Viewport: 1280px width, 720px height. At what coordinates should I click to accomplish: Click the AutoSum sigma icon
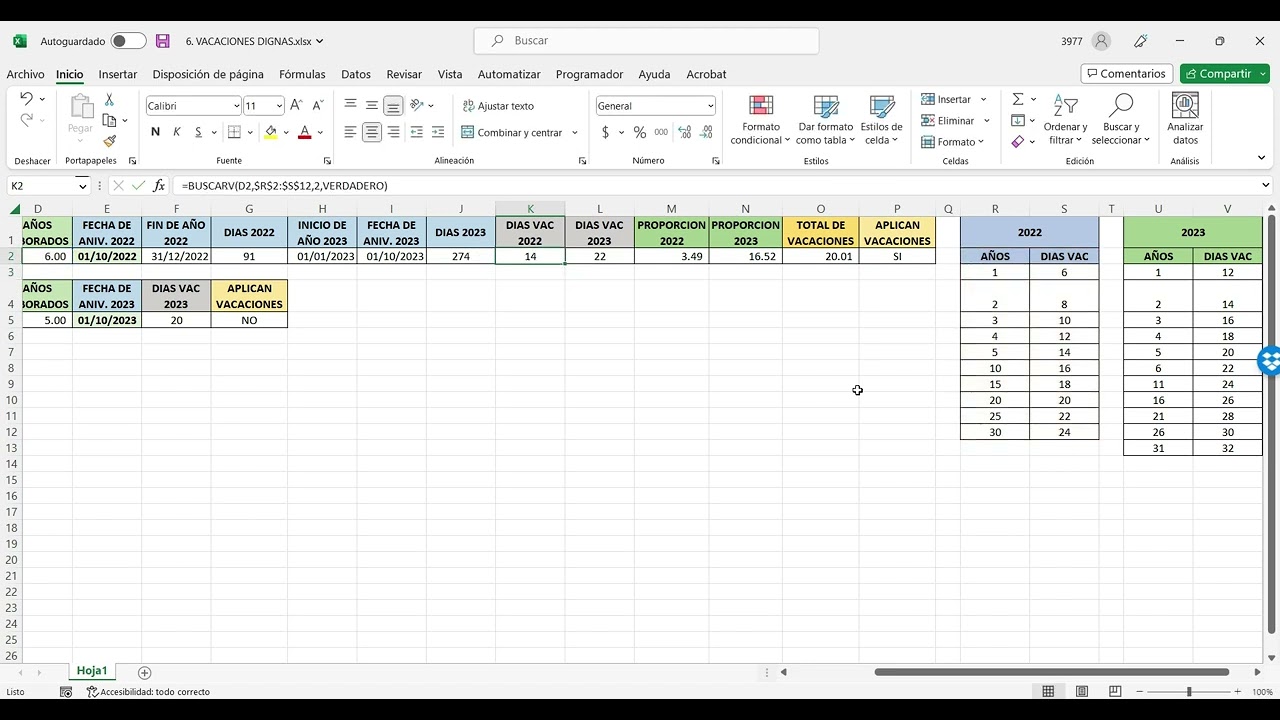pos(1018,99)
